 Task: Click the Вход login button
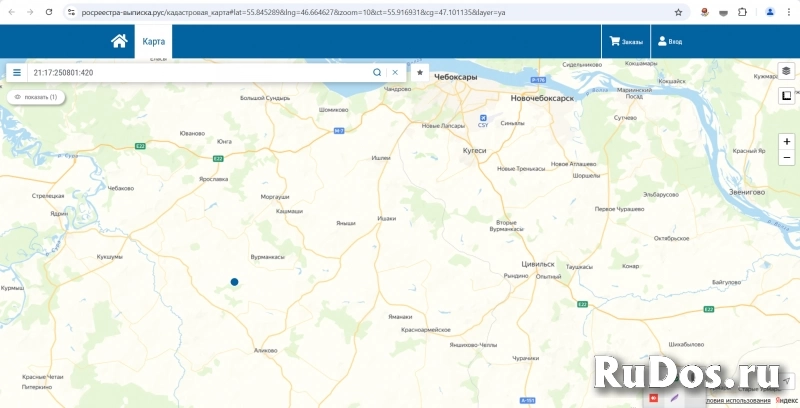pos(669,42)
